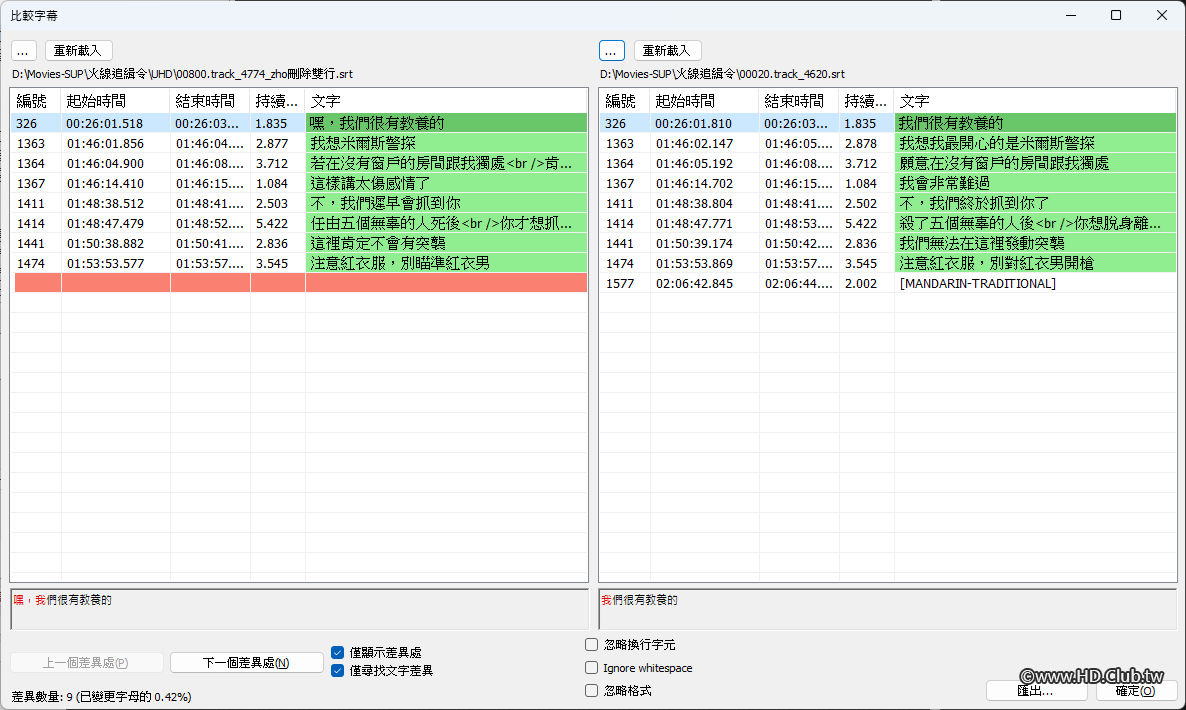
Task: Disable the 僅尋找文字差異 checkbox
Action: (x=337, y=670)
